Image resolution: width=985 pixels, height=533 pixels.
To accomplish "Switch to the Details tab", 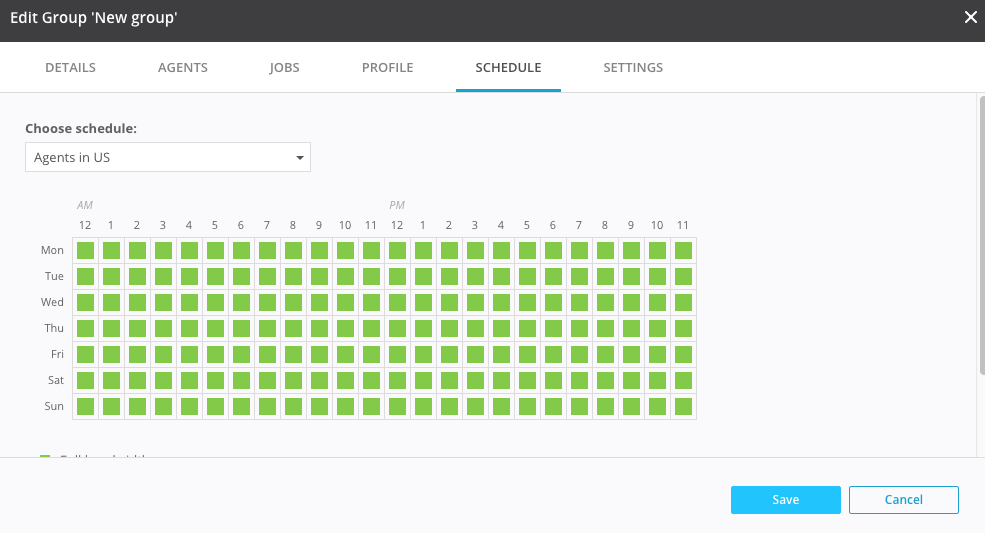I will 70,68.
